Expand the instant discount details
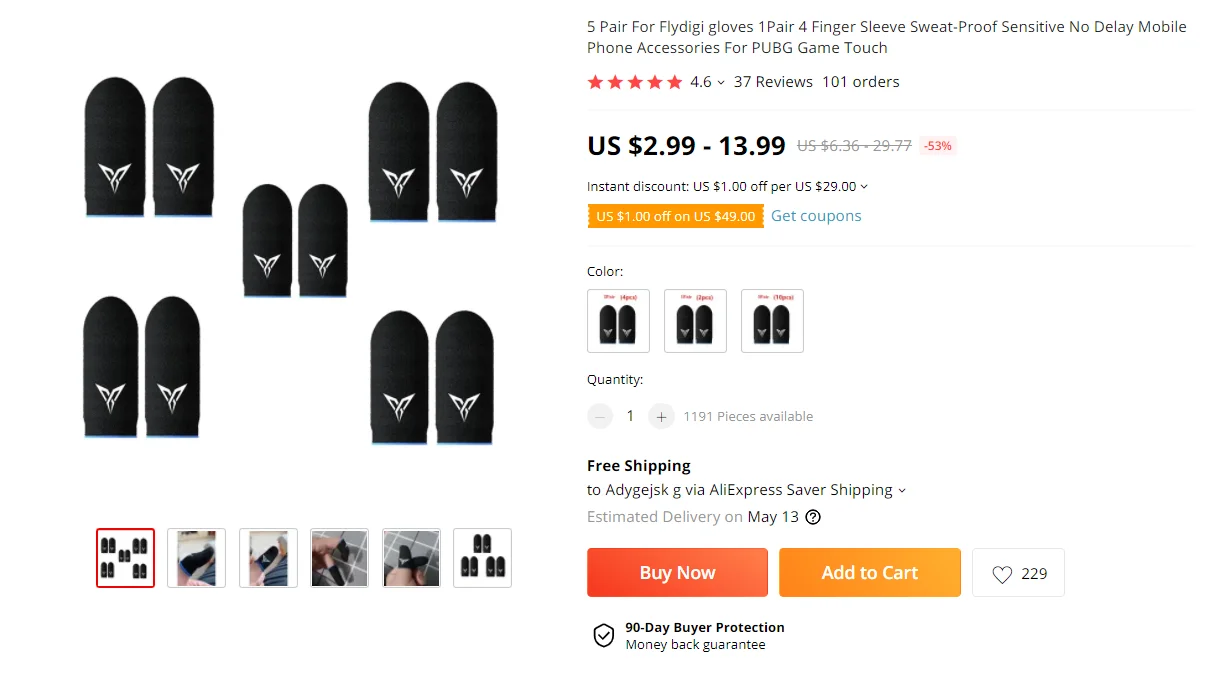Viewport: 1217px width, 690px height. point(864,186)
